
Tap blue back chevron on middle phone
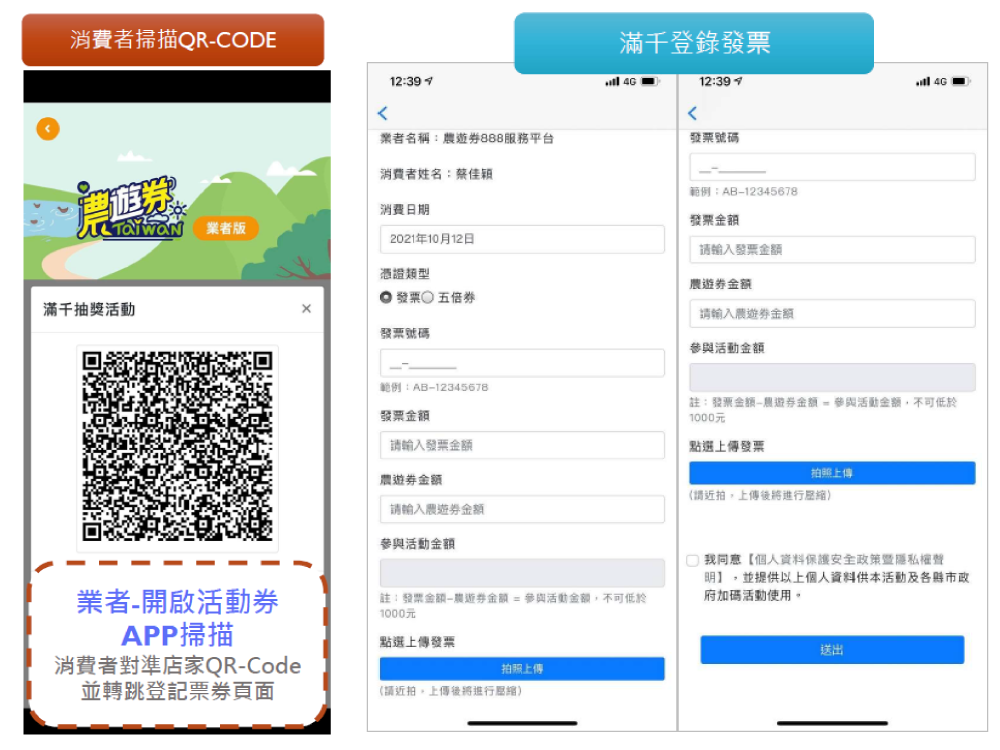click(x=383, y=113)
